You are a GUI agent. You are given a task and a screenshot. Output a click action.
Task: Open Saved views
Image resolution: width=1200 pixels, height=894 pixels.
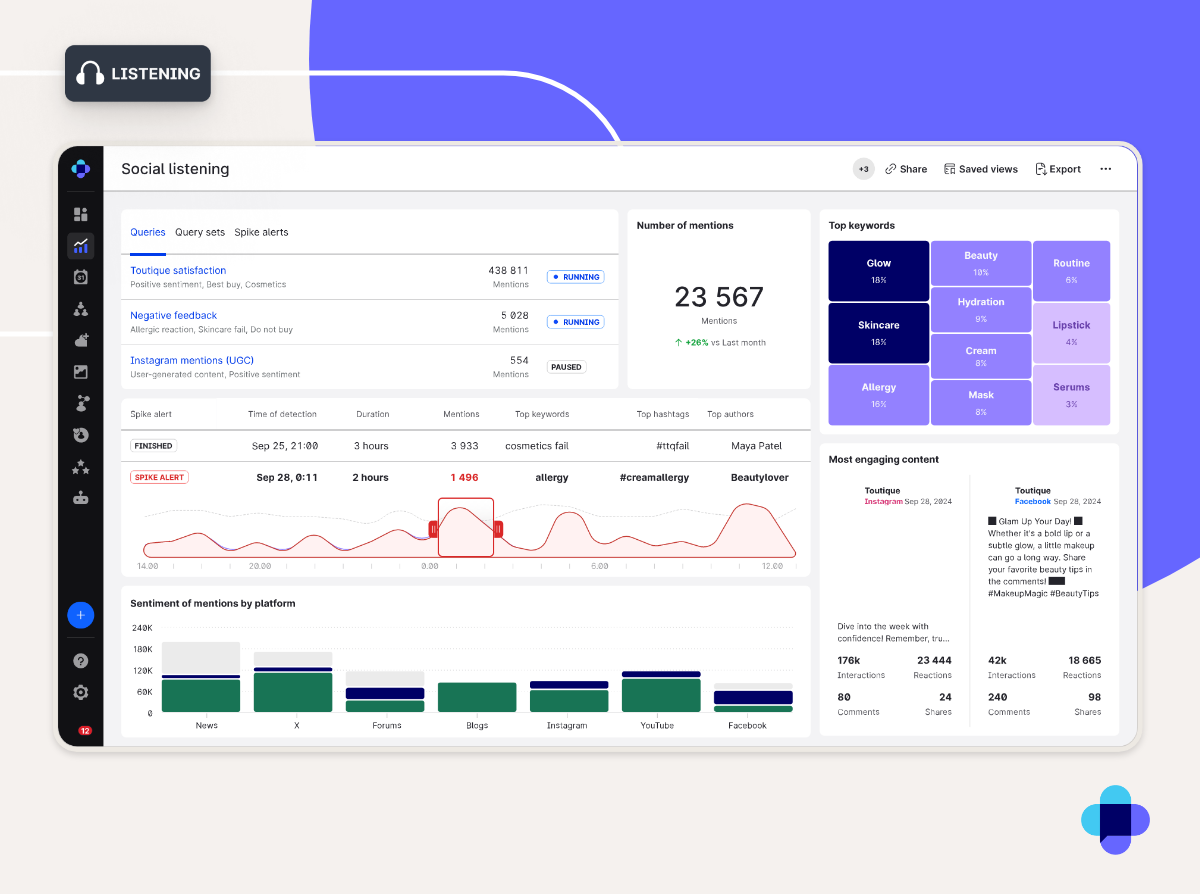980,169
